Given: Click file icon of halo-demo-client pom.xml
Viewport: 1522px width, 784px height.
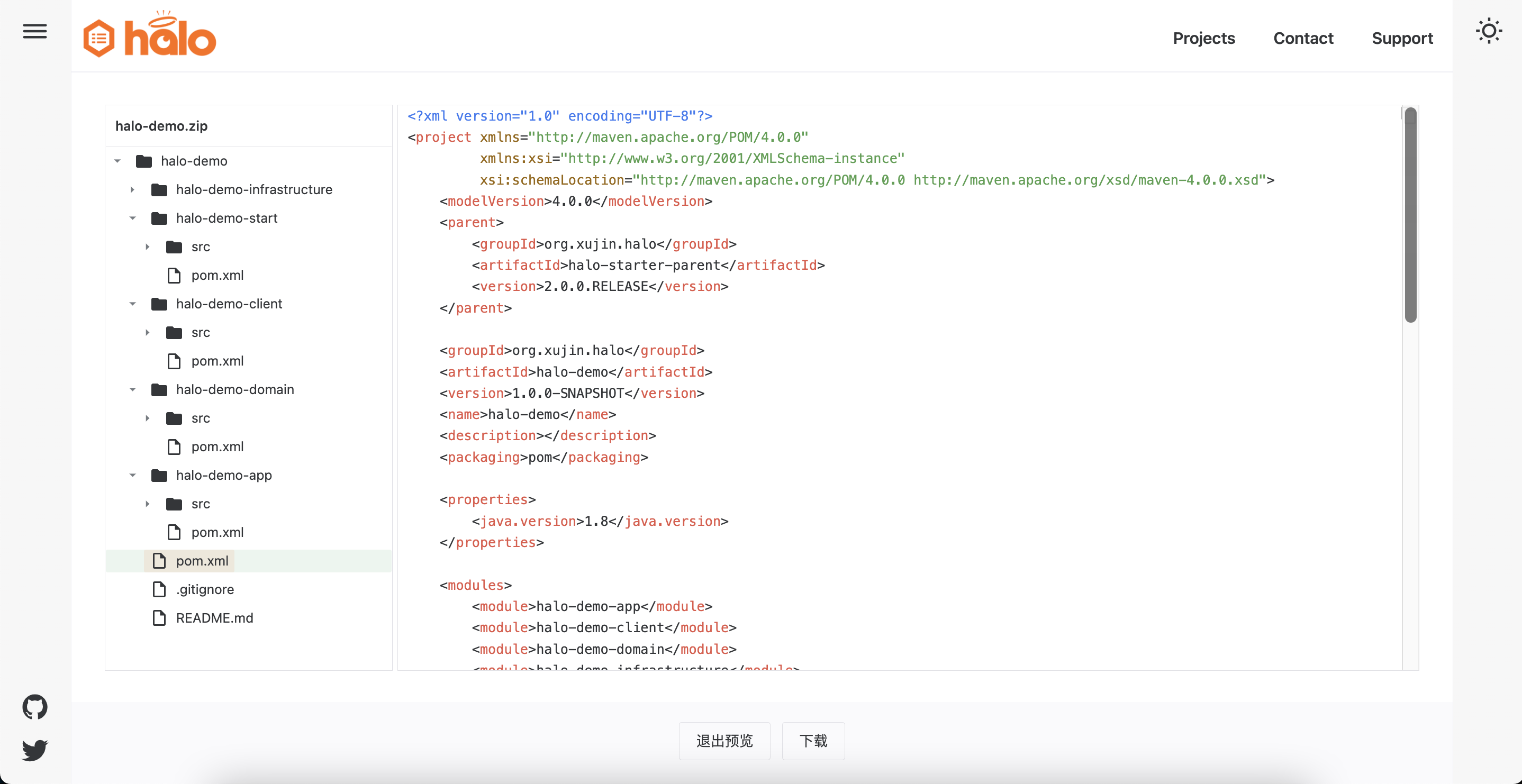Looking at the screenshot, I should 174,361.
